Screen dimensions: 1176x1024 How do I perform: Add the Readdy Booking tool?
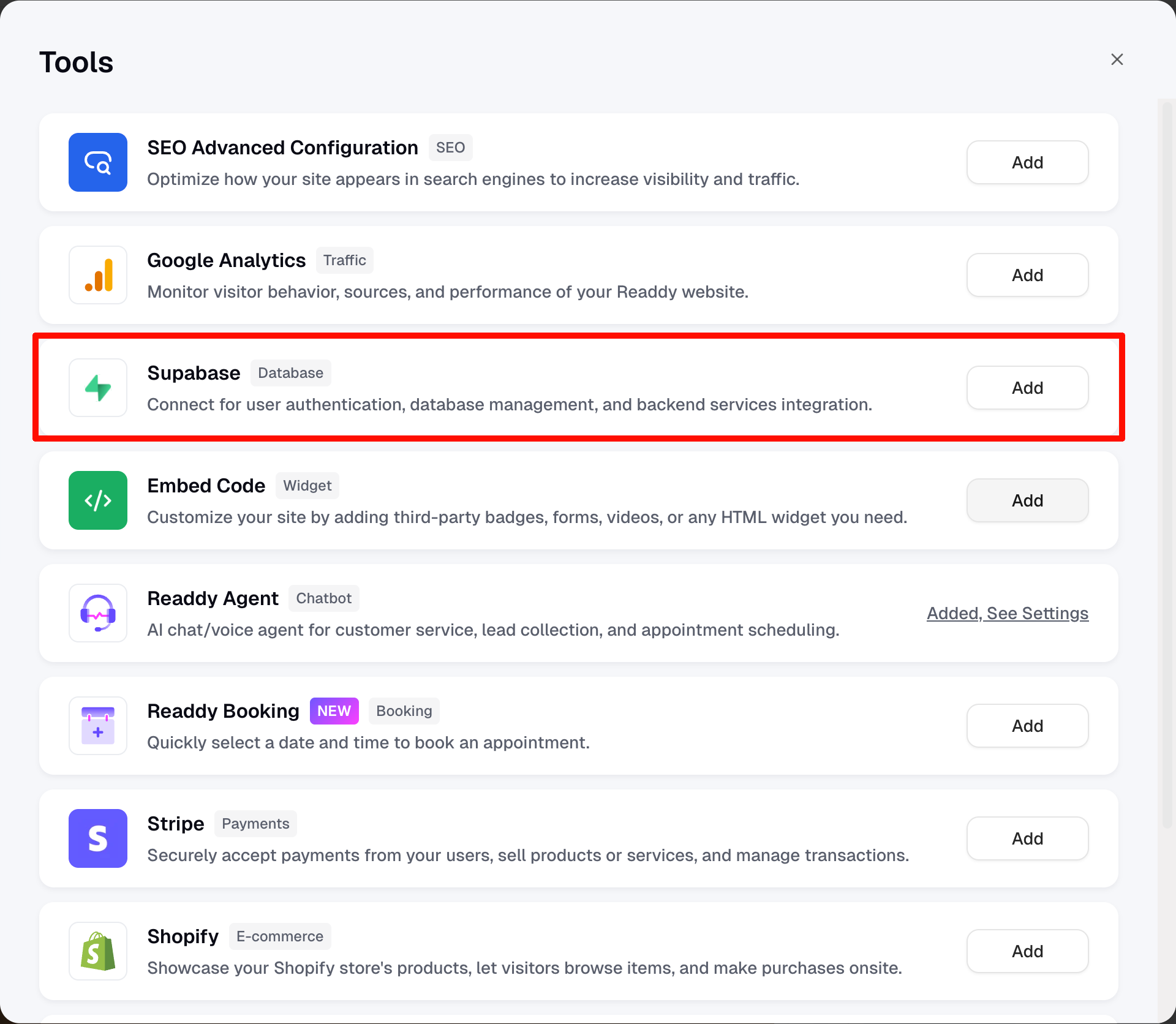[x=1027, y=726]
